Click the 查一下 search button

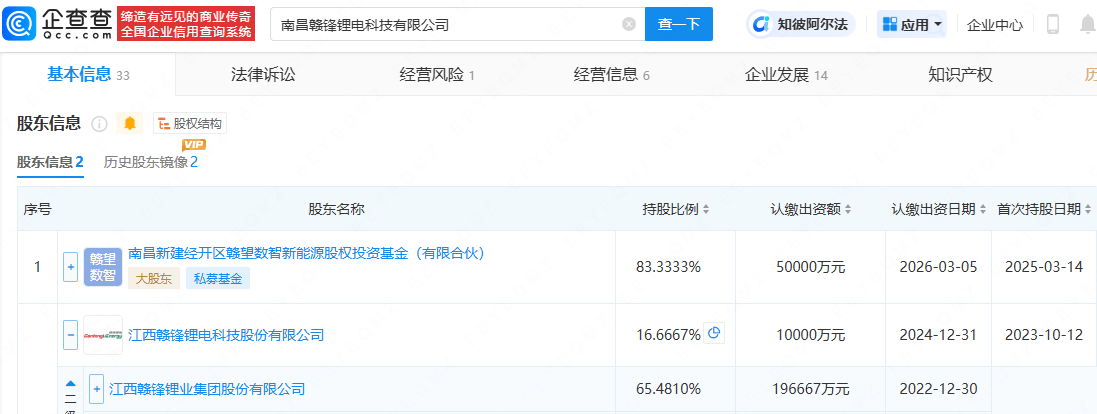tap(679, 24)
